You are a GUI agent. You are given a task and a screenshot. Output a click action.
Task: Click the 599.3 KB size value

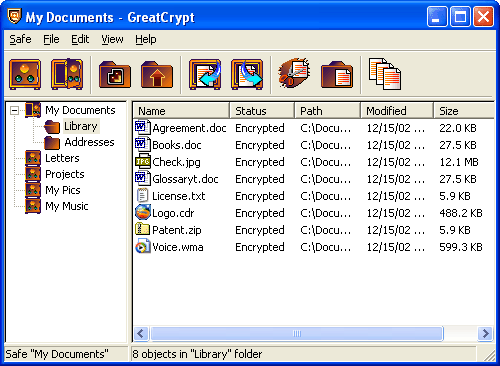click(461, 247)
